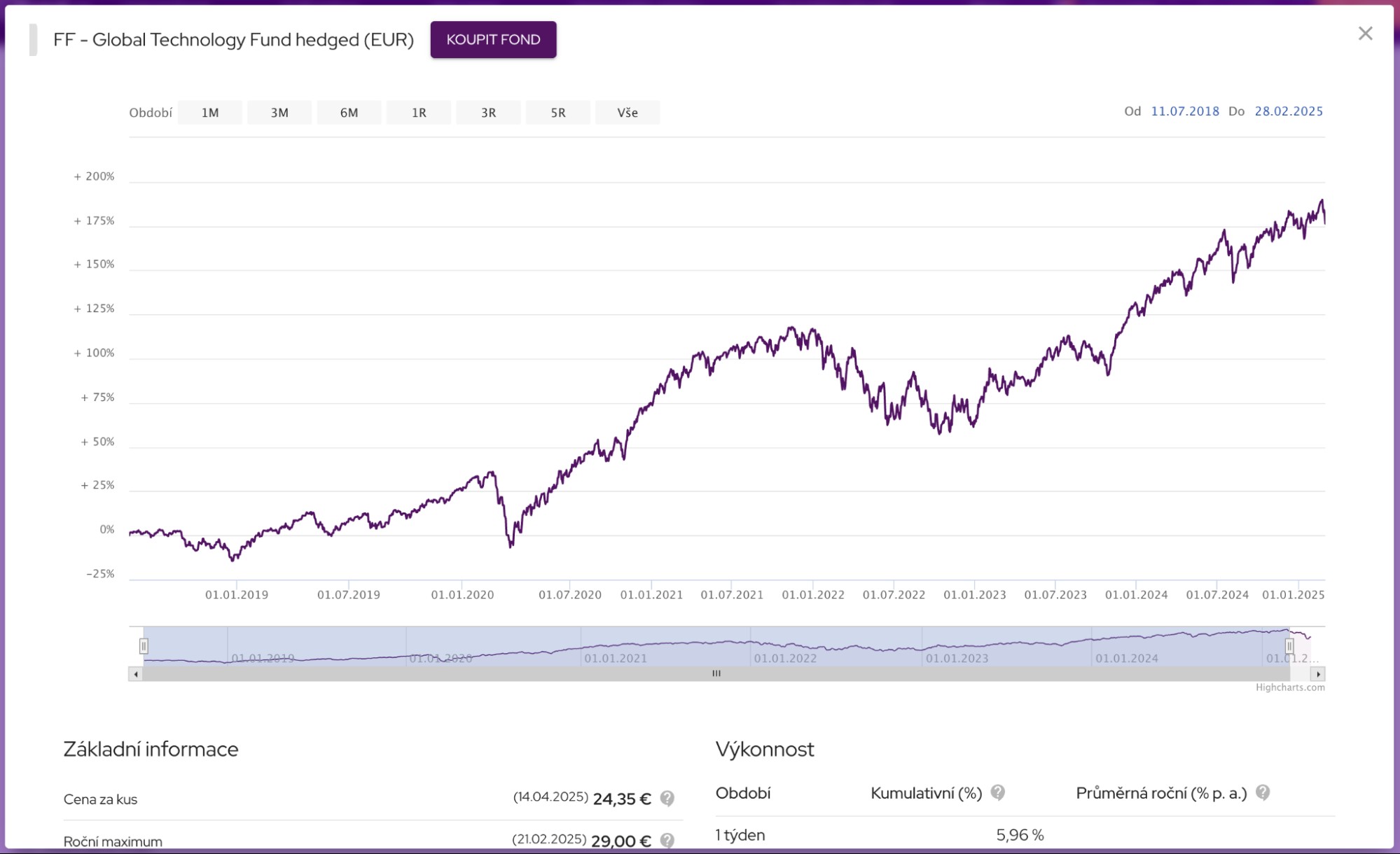
Task: Select the 1M period tab
Action: [209, 112]
